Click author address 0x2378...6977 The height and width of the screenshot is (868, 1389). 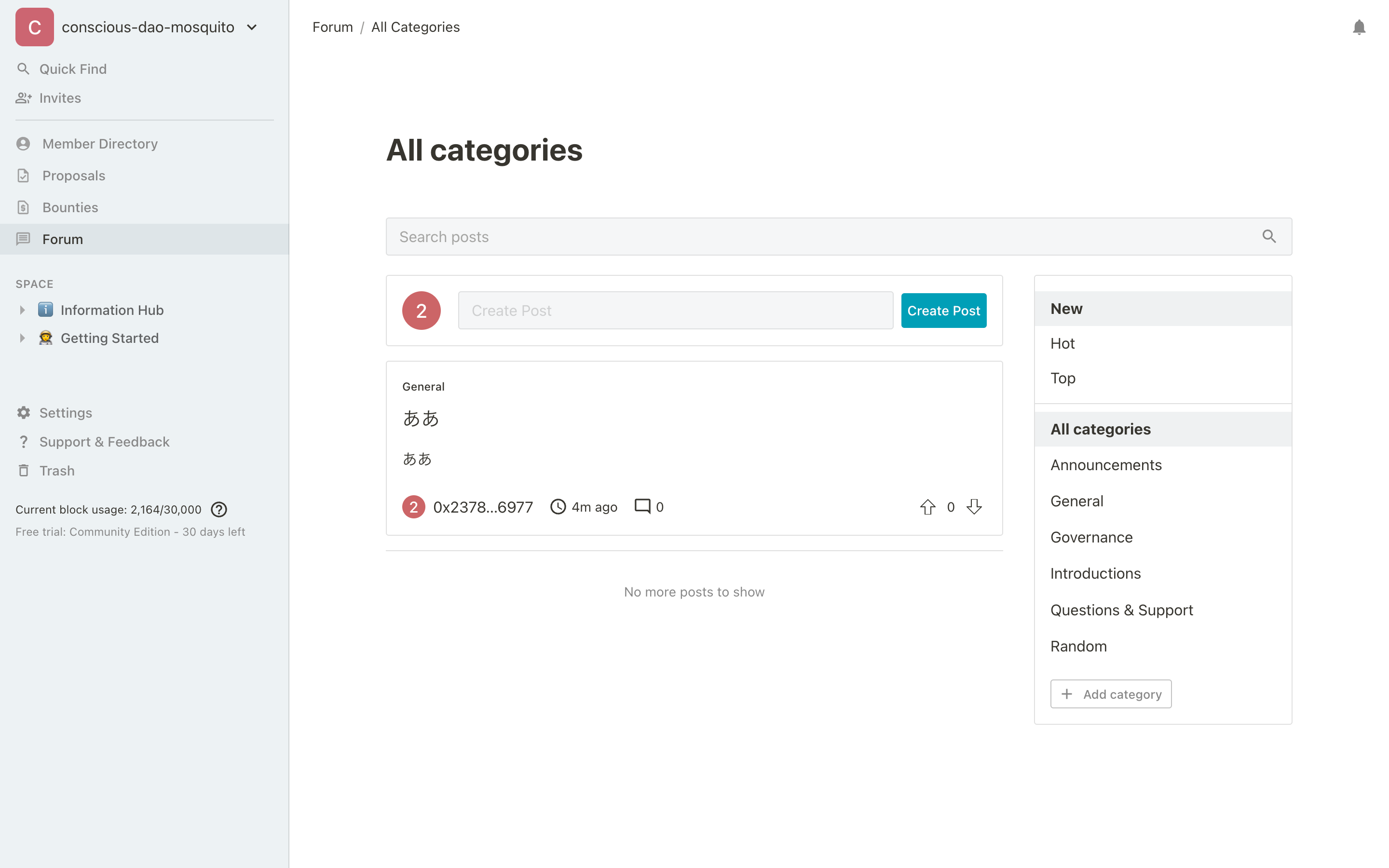[483, 507]
